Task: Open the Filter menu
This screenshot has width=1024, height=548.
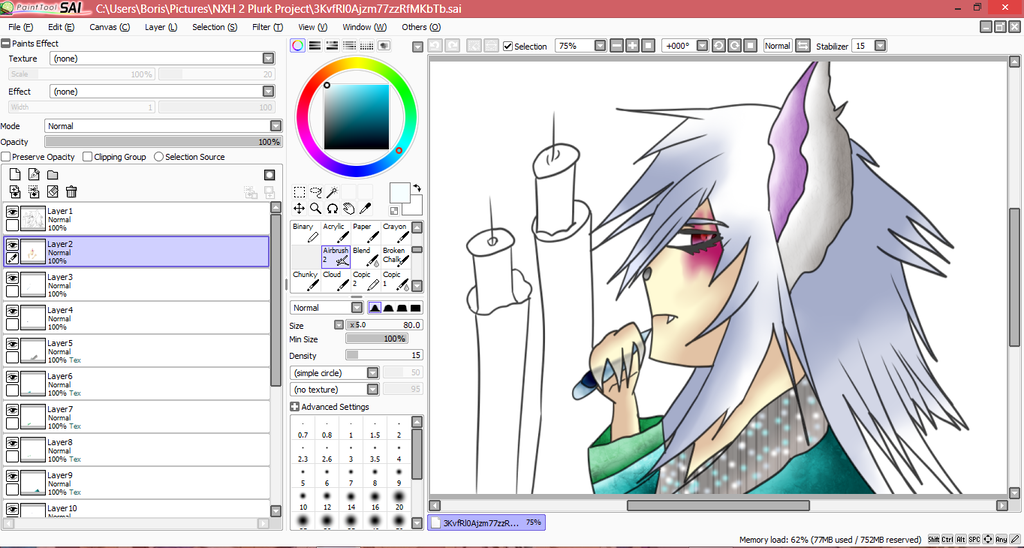Action: (x=267, y=27)
